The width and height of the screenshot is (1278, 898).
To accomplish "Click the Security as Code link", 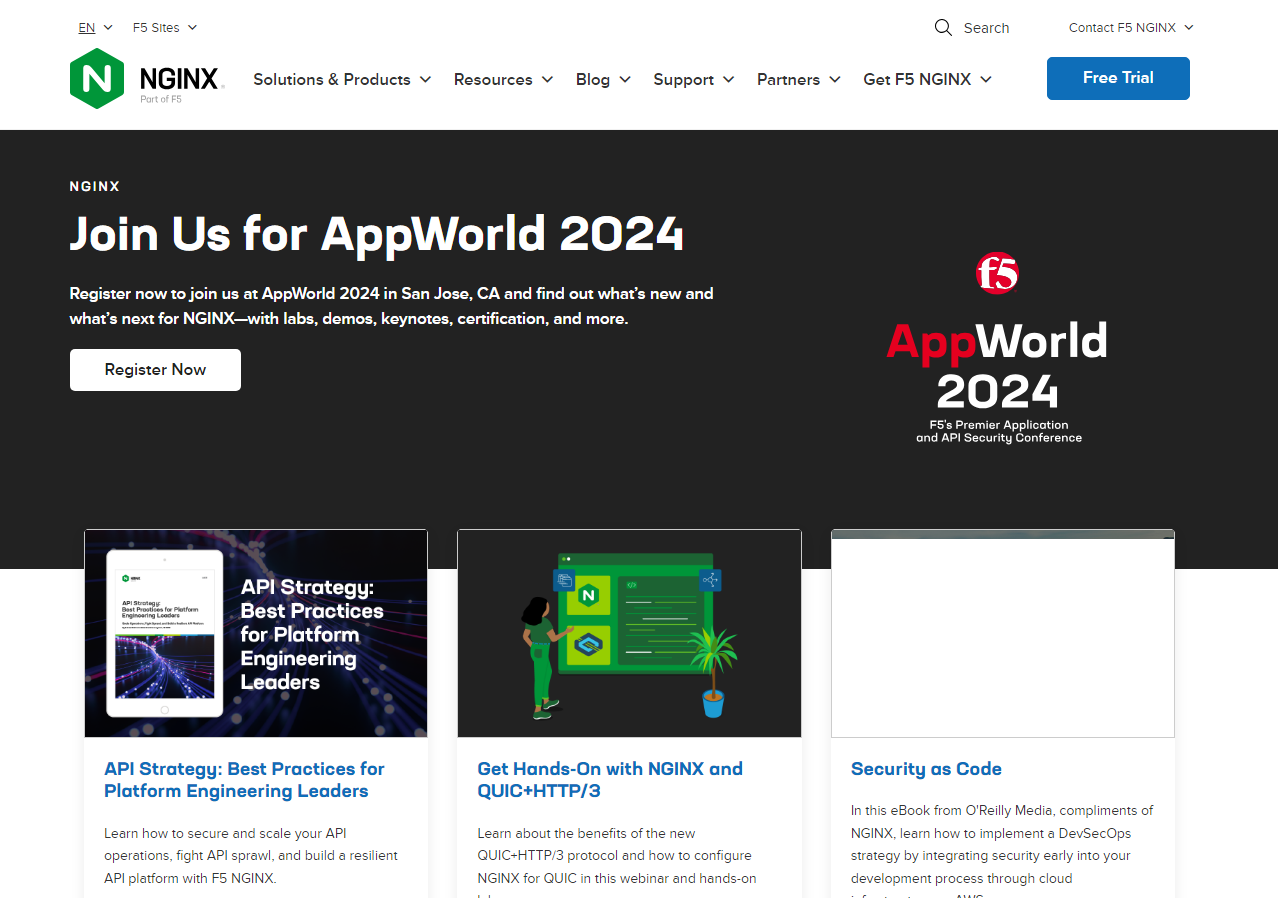I will [x=925, y=769].
